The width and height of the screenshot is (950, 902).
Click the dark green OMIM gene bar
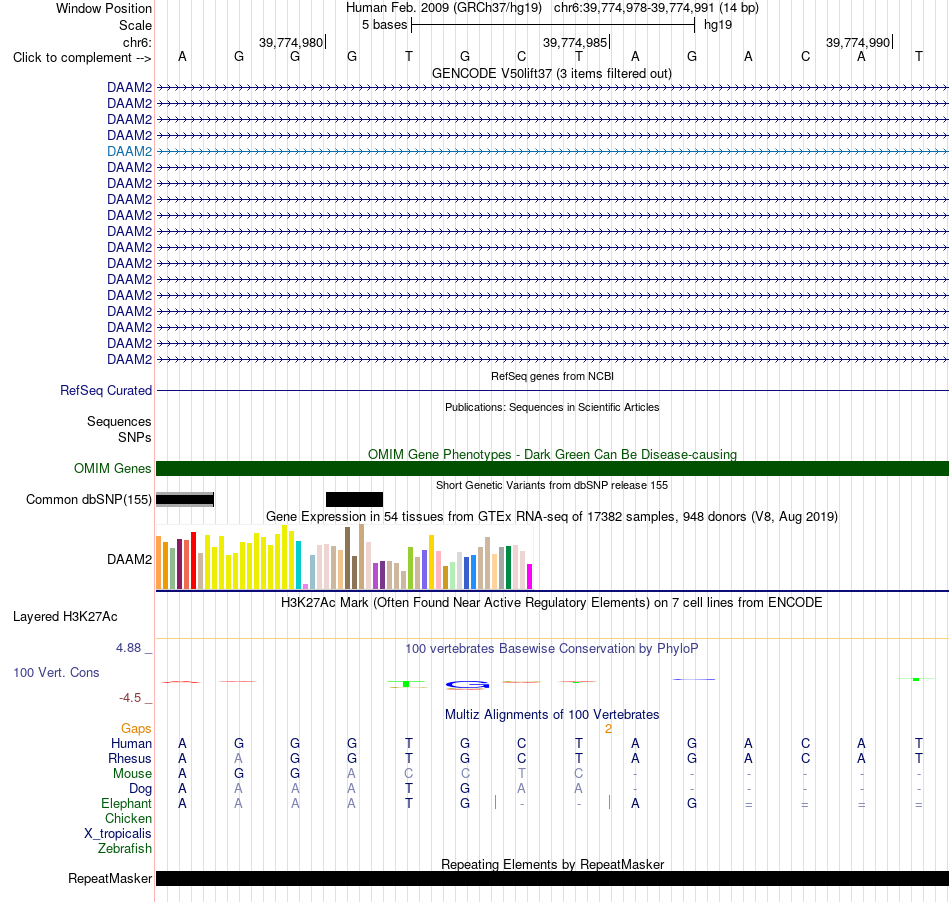pos(552,468)
